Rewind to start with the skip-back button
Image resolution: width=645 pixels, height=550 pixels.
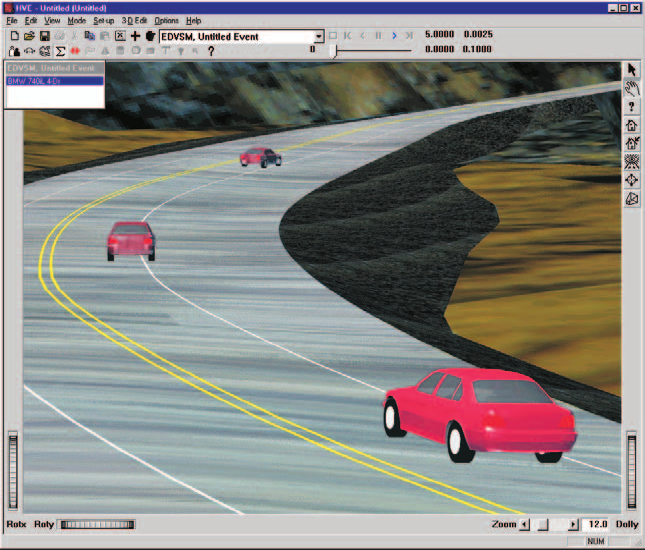click(x=348, y=36)
